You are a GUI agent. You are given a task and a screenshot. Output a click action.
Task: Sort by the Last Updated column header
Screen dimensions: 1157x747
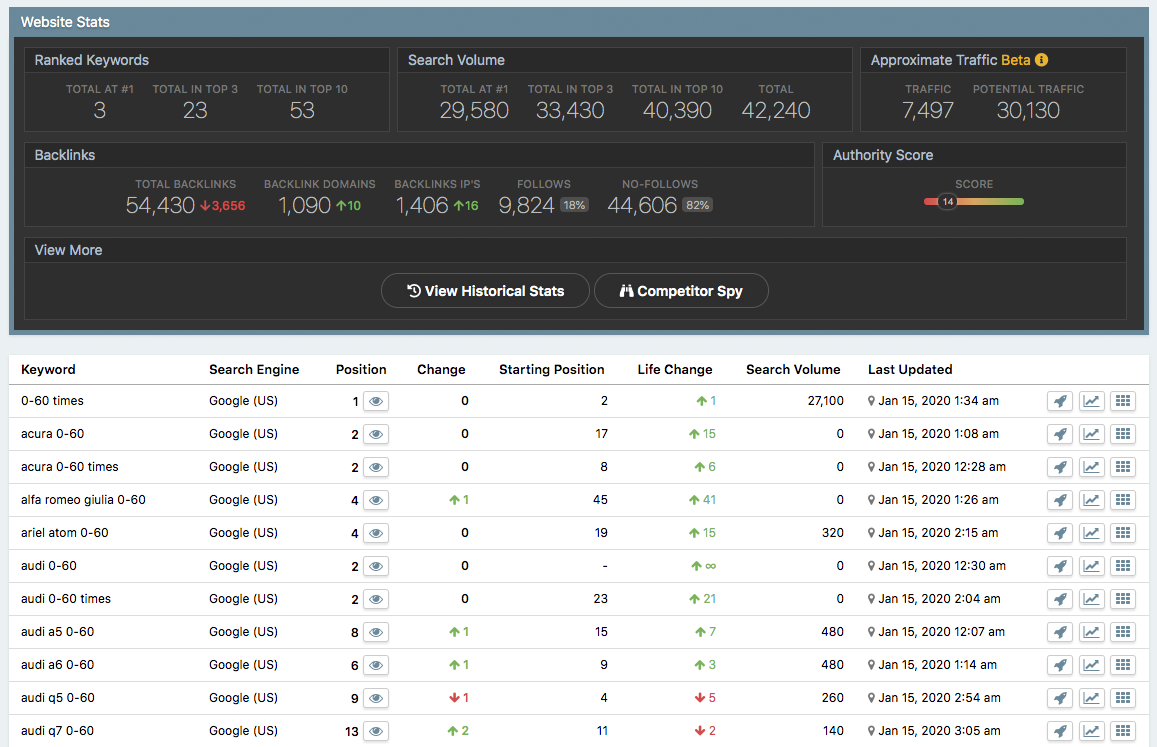coord(910,369)
